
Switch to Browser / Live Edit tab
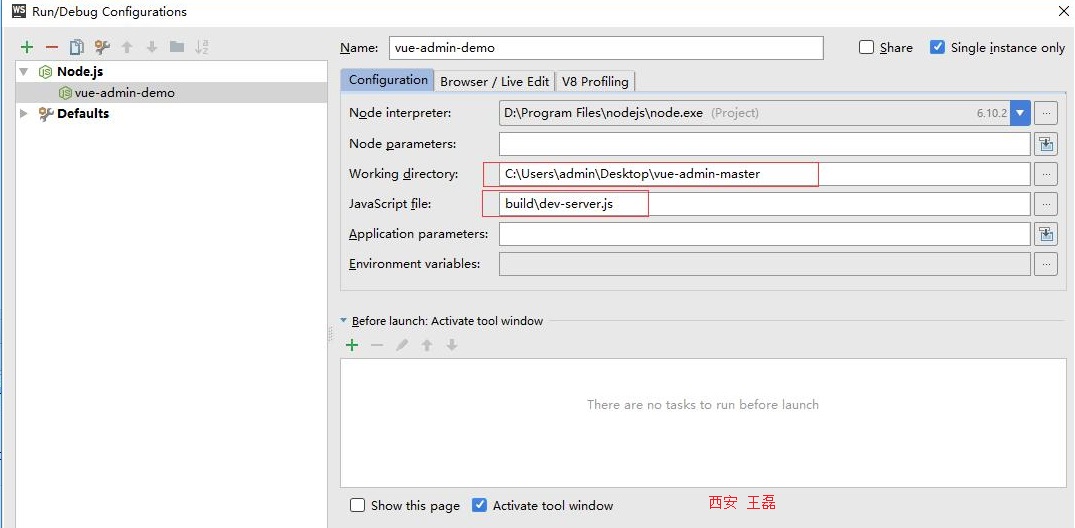pyautogui.click(x=494, y=81)
